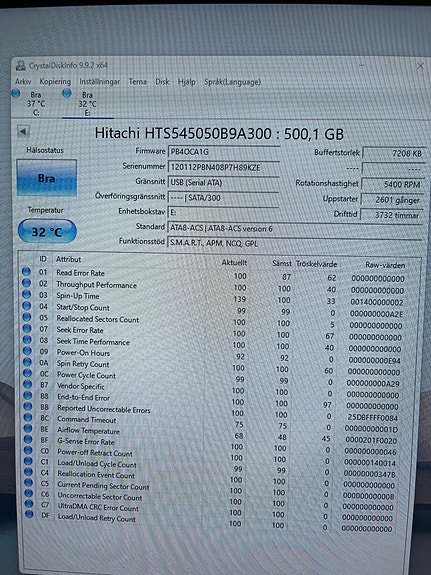Open the Arkiv menu
The height and width of the screenshot is (575, 431).
pyautogui.click(x=23, y=81)
